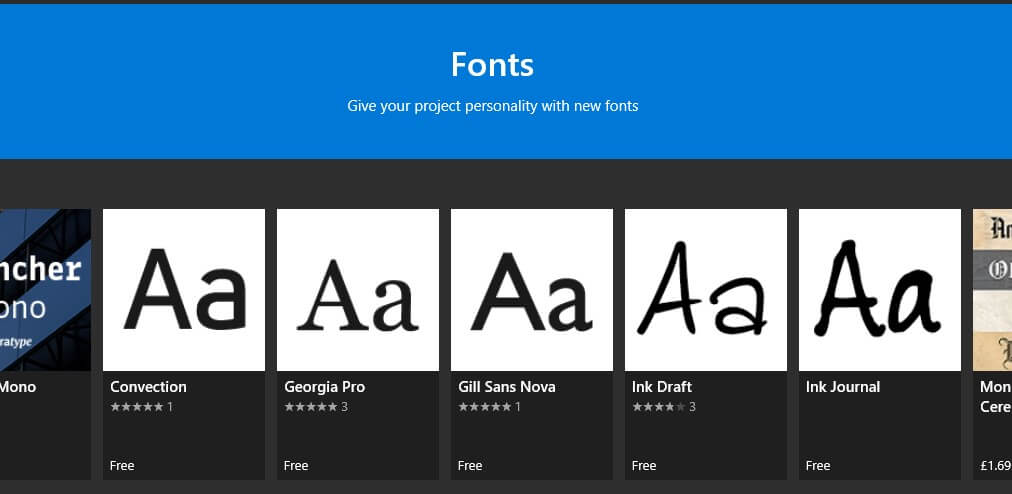Screen dimensions: 1012x494
Task: Click the Ink Draft font title
Action: [662, 387]
